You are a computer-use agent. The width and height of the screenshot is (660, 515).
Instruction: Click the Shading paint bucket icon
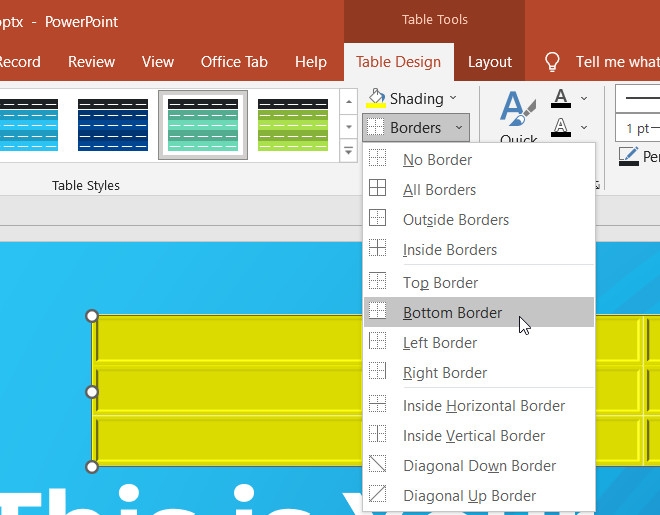376,98
